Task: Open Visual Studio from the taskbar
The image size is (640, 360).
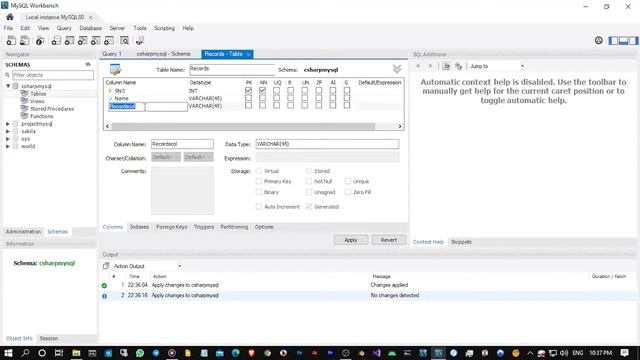Action: click(x=376, y=353)
